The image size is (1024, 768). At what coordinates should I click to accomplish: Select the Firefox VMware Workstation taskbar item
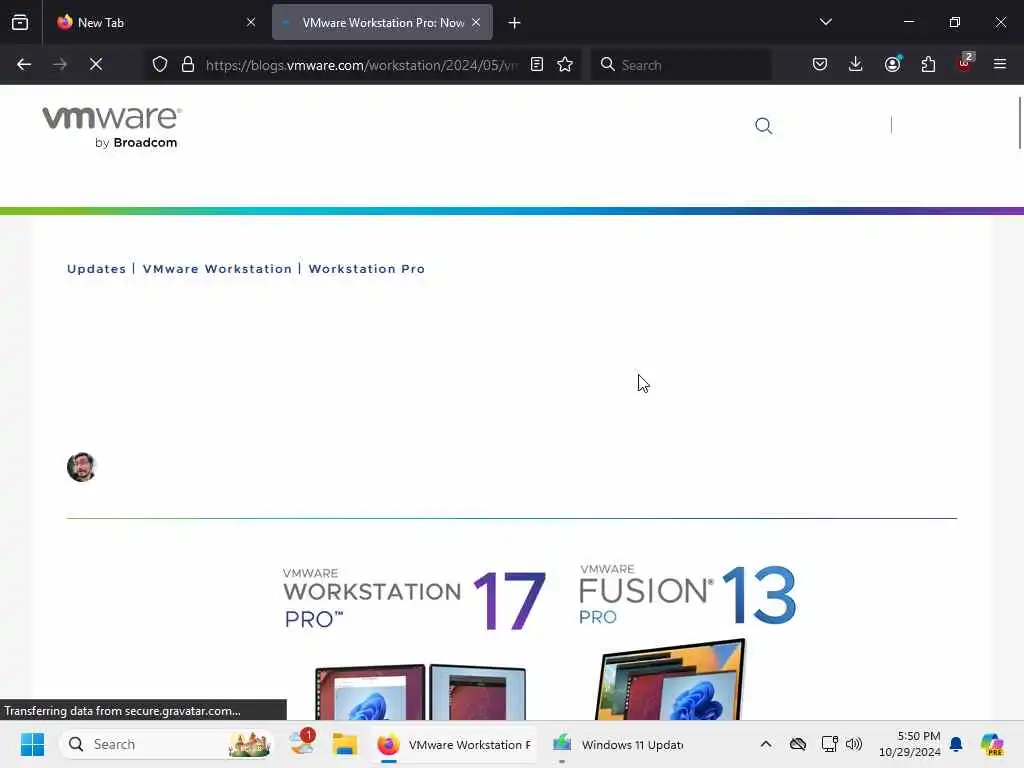(455, 744)
